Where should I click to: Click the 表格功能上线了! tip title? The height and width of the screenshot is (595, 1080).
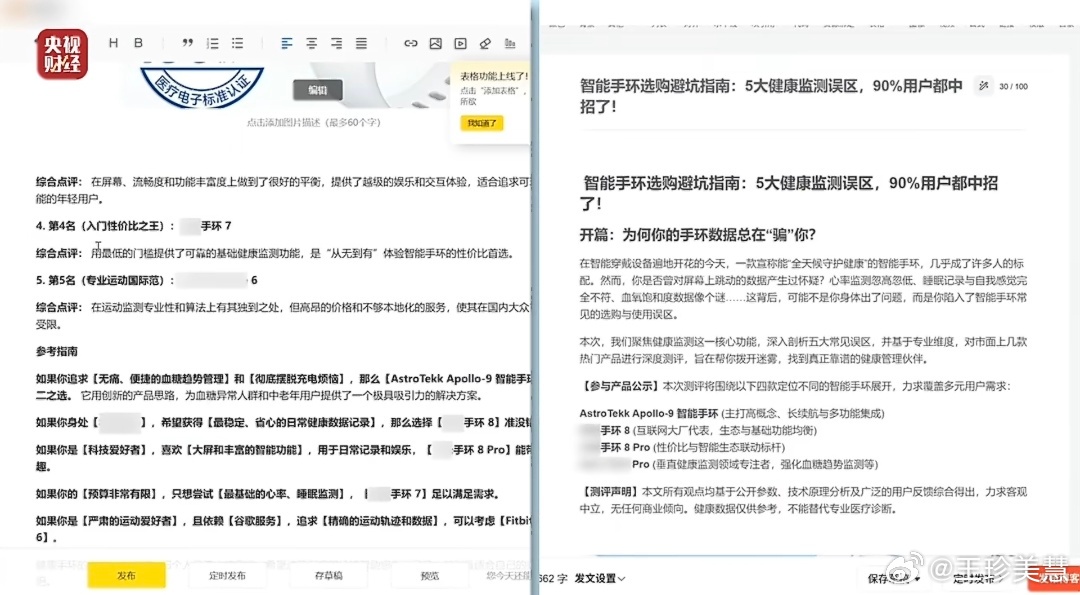tap(493, 76)
